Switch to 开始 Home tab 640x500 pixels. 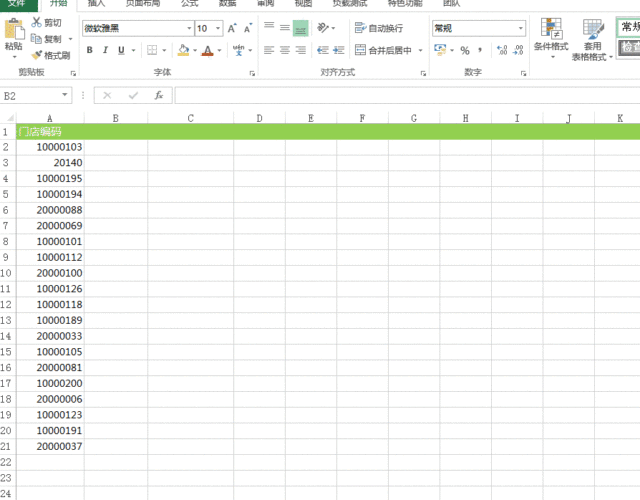(x=58, y=4)
